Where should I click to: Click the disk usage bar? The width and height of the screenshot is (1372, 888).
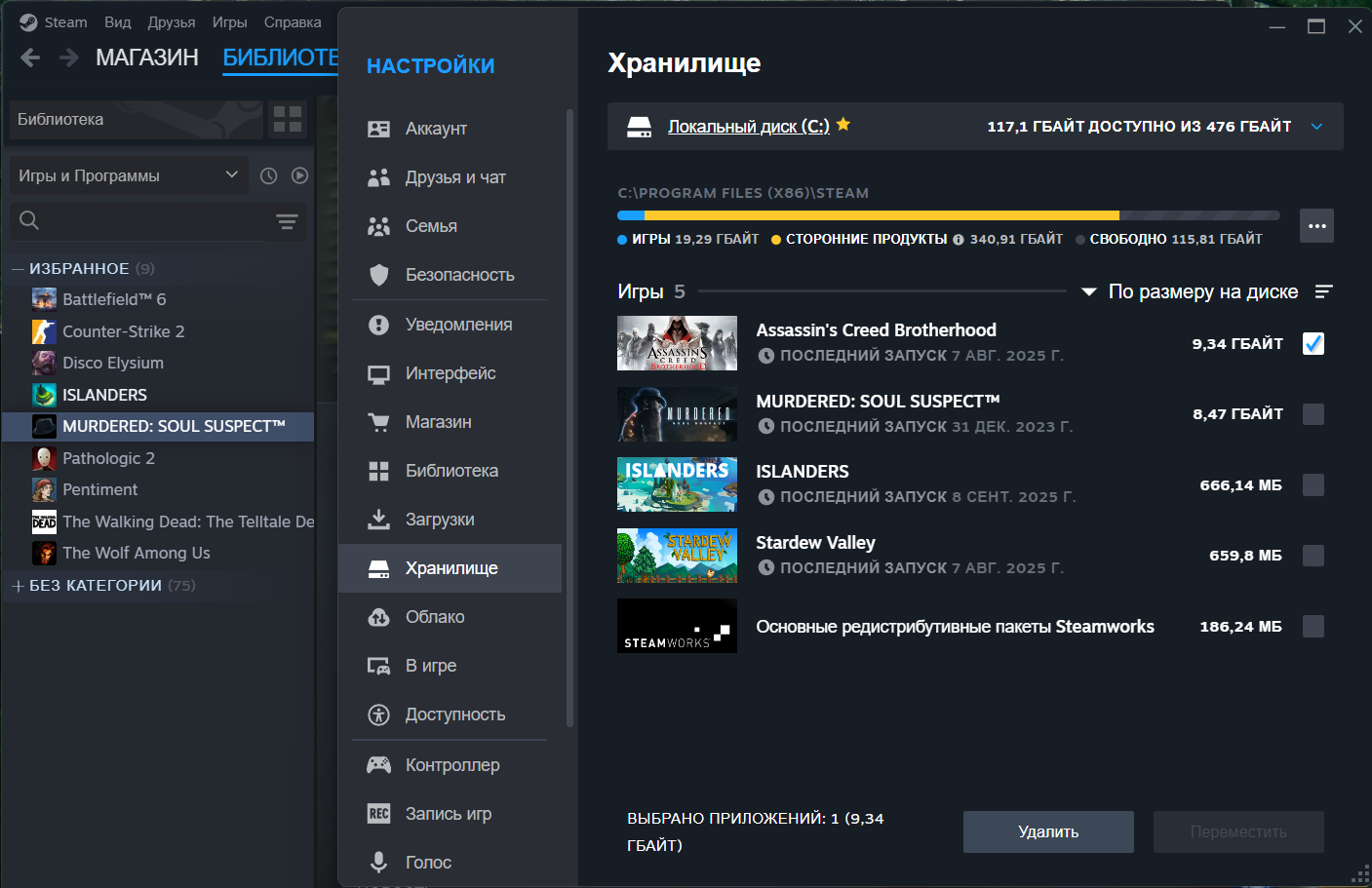(949, 215)
